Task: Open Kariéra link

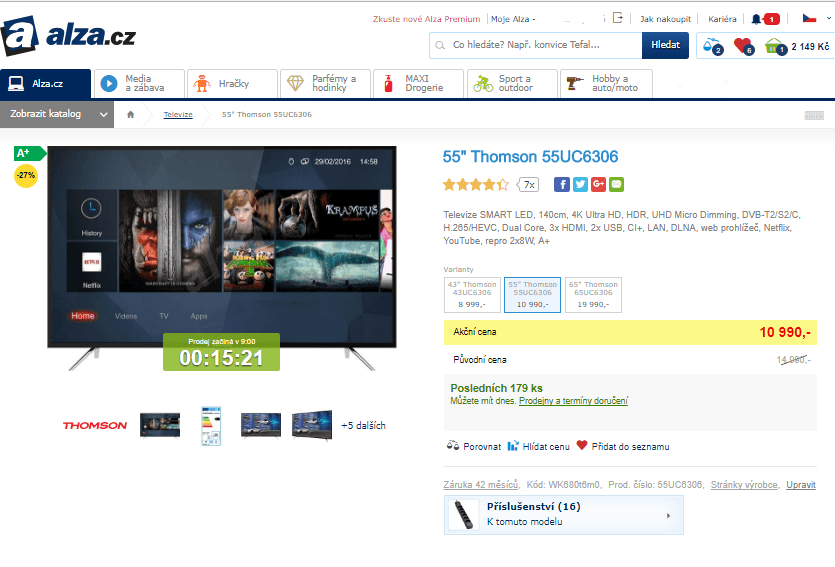Action: [x=722, y=19]
